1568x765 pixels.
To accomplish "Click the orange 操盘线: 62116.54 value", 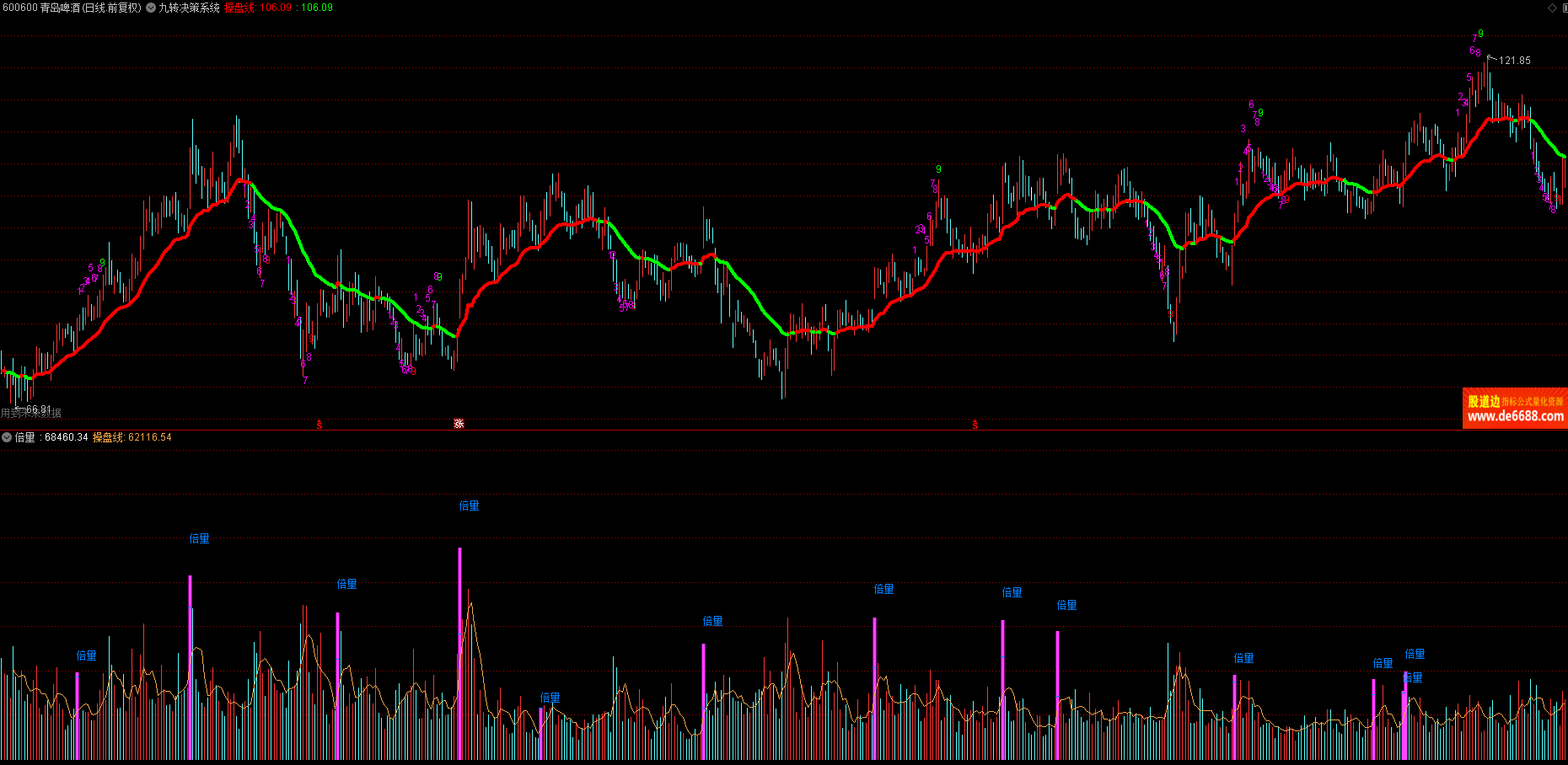I will tap(132, 437).
